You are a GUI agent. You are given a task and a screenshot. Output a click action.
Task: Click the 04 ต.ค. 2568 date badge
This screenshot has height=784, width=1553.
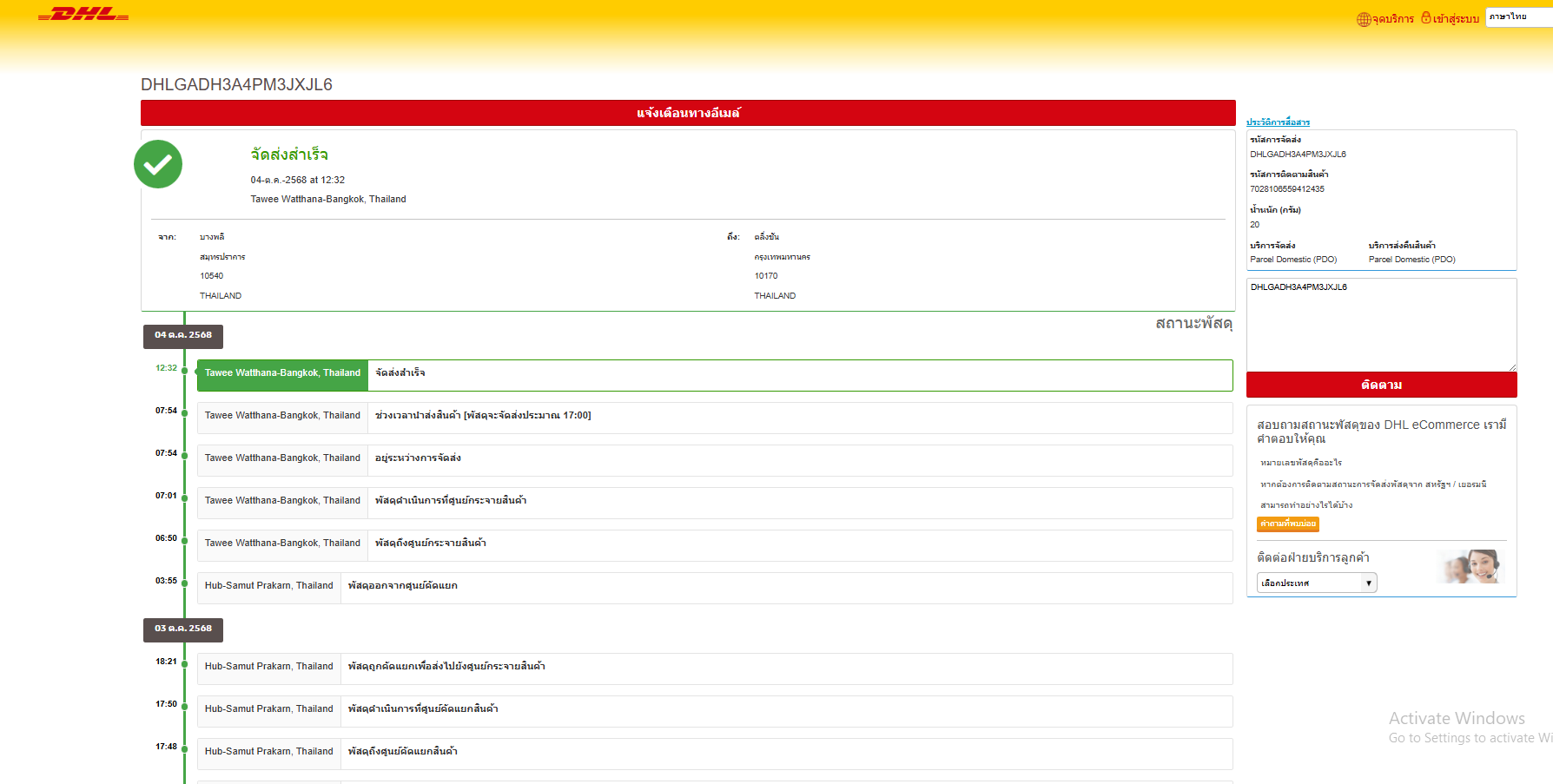183,336
